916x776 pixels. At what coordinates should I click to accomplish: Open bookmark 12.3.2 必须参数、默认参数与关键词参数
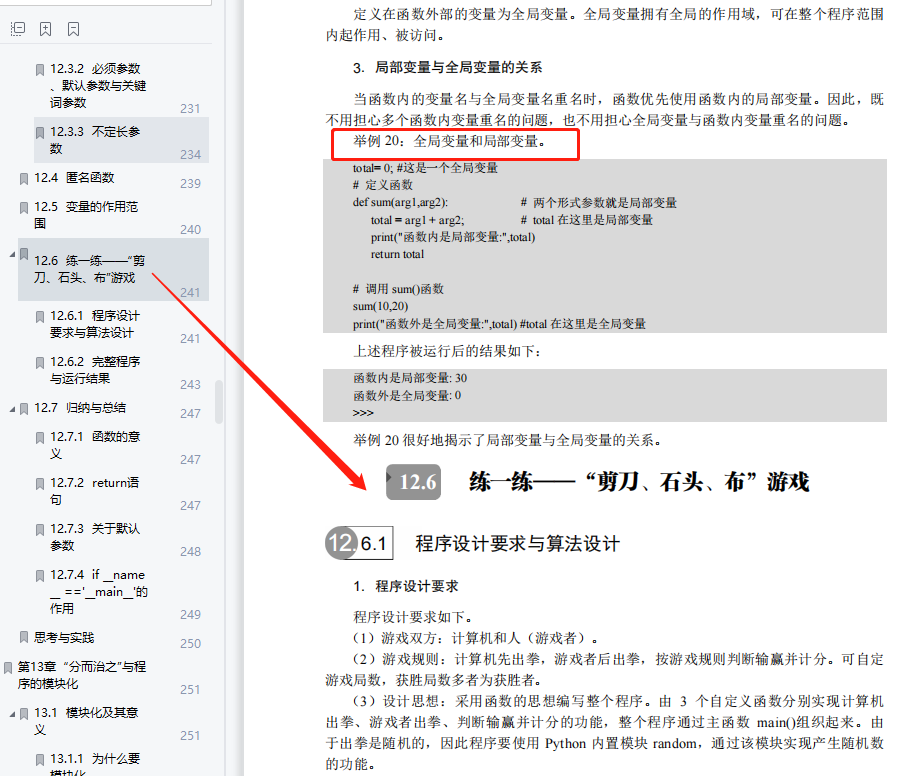click(x=98, y=85)
